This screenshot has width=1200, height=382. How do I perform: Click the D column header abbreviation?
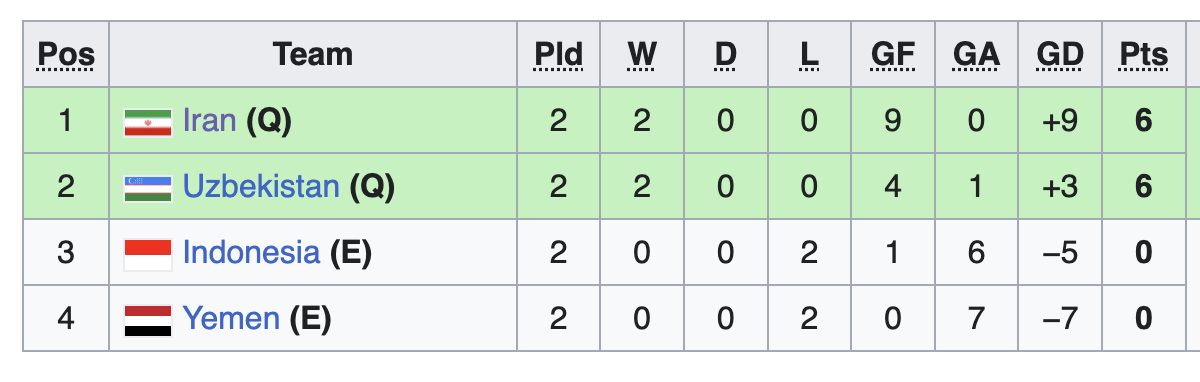[x=725, y=54]
